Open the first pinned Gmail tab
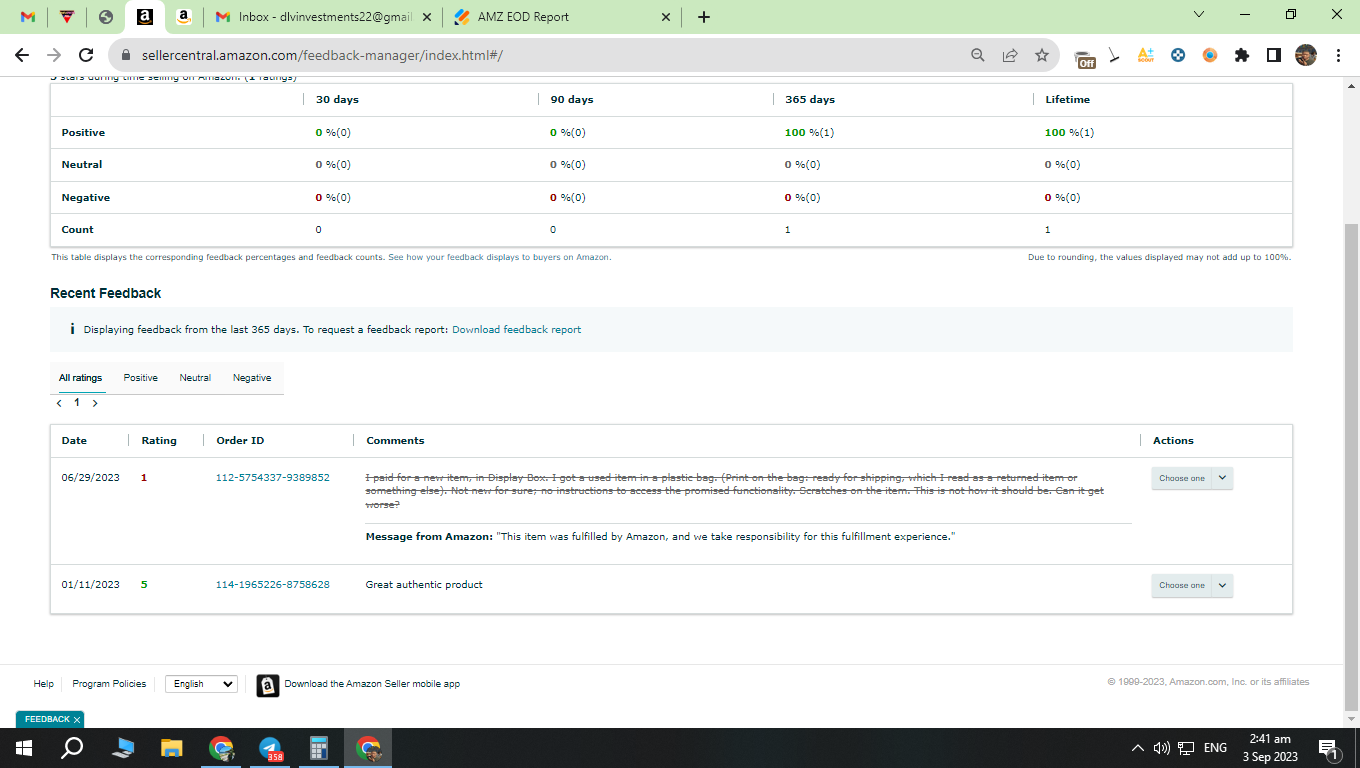 28,17
